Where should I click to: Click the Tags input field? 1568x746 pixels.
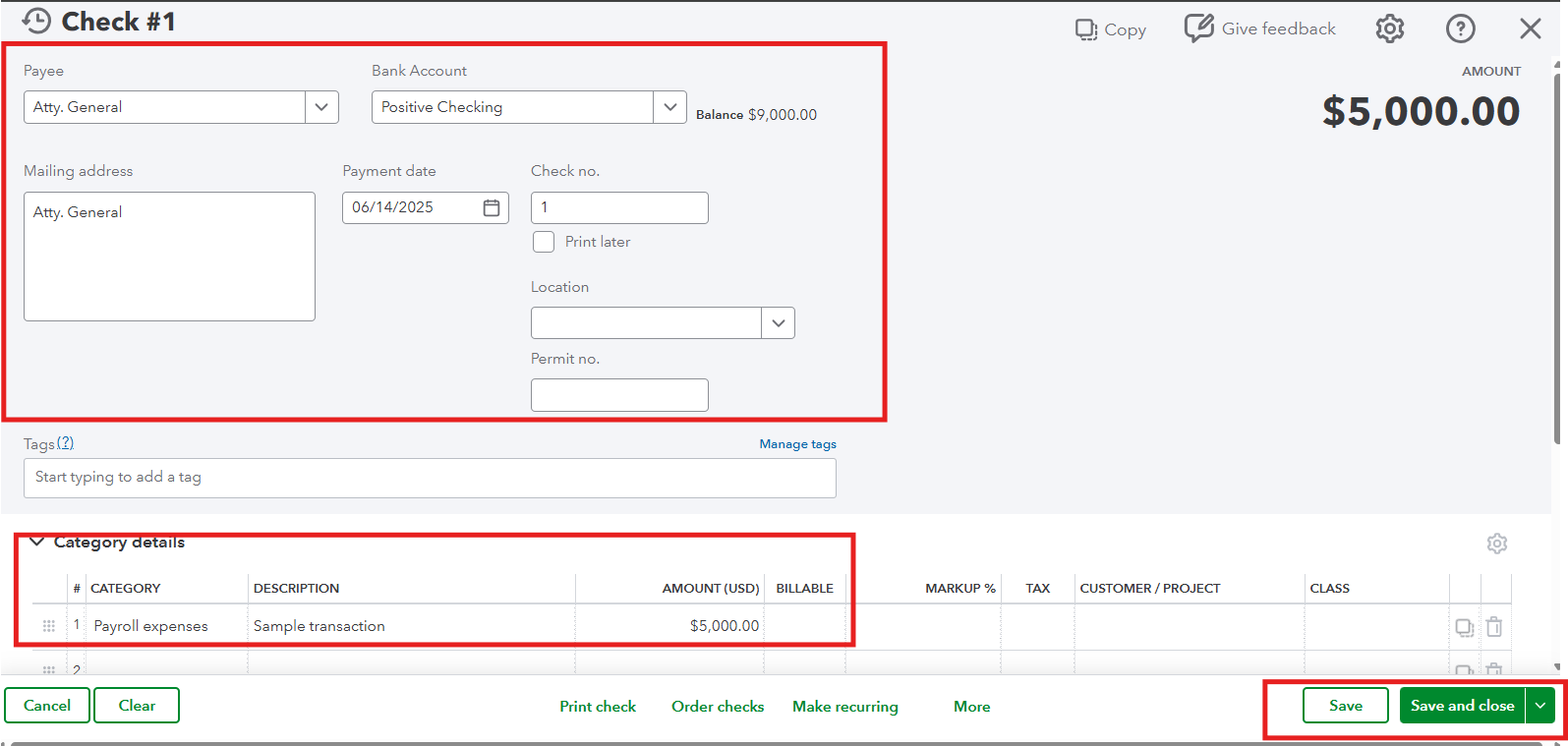click(x=430, y=478)
